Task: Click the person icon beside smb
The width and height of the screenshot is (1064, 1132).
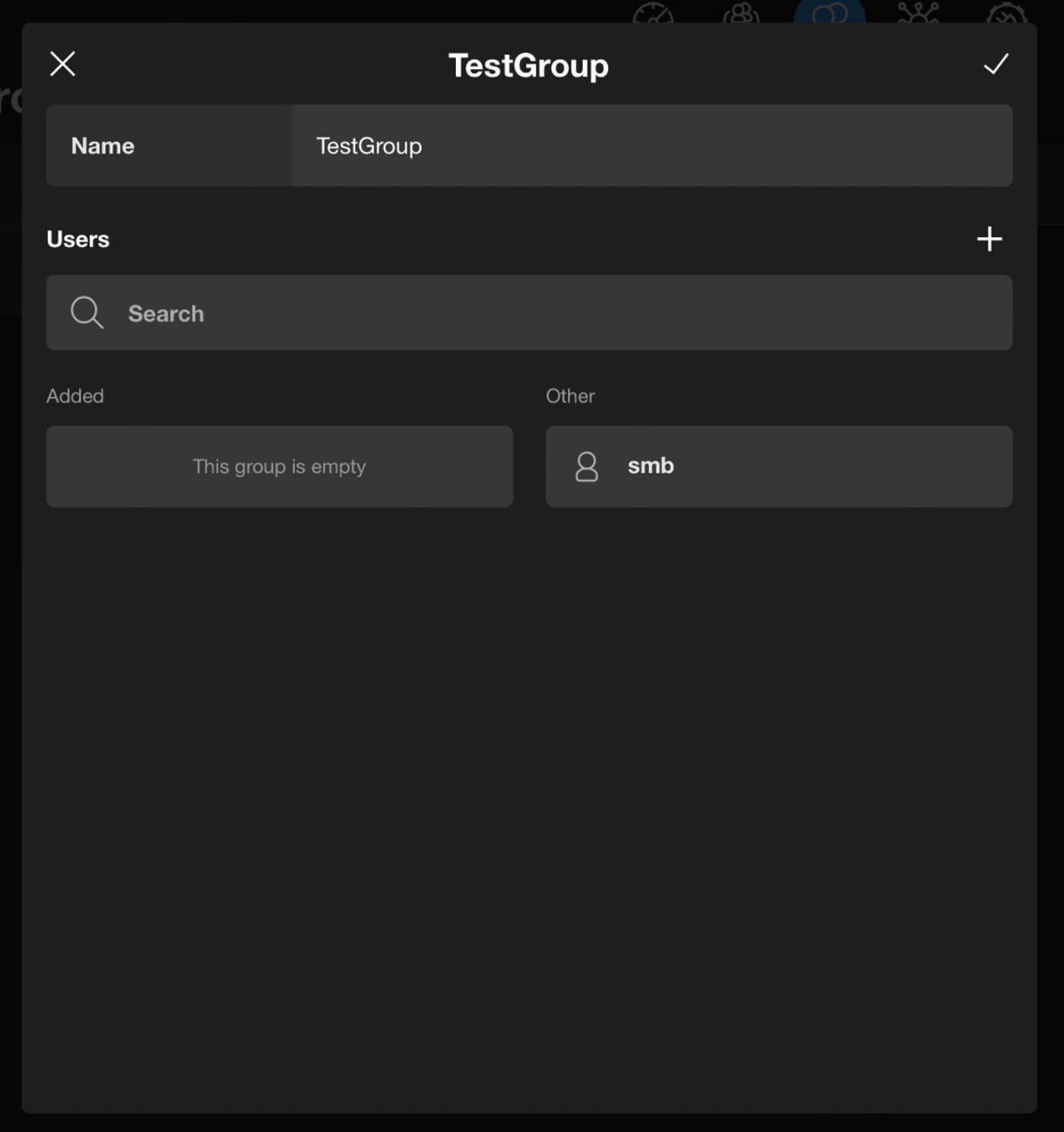Action: click(x=587, y=466)
